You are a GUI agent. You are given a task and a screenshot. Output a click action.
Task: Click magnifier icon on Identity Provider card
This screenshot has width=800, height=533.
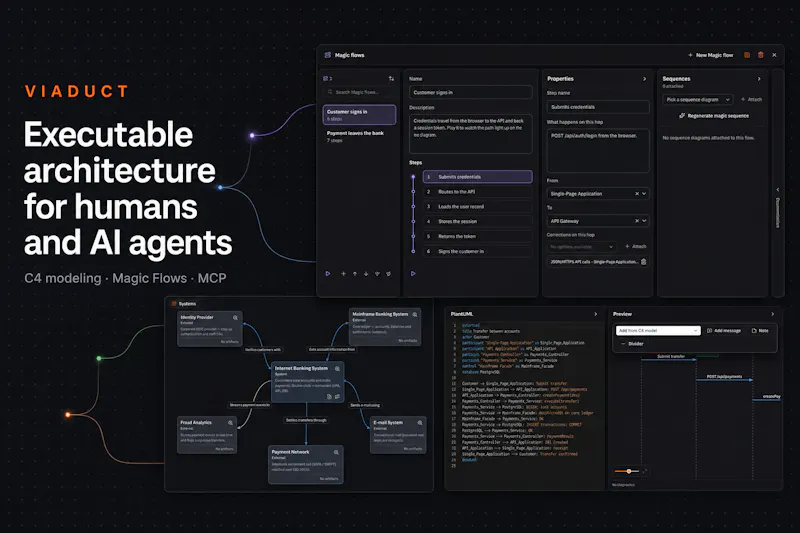(235, 318)
